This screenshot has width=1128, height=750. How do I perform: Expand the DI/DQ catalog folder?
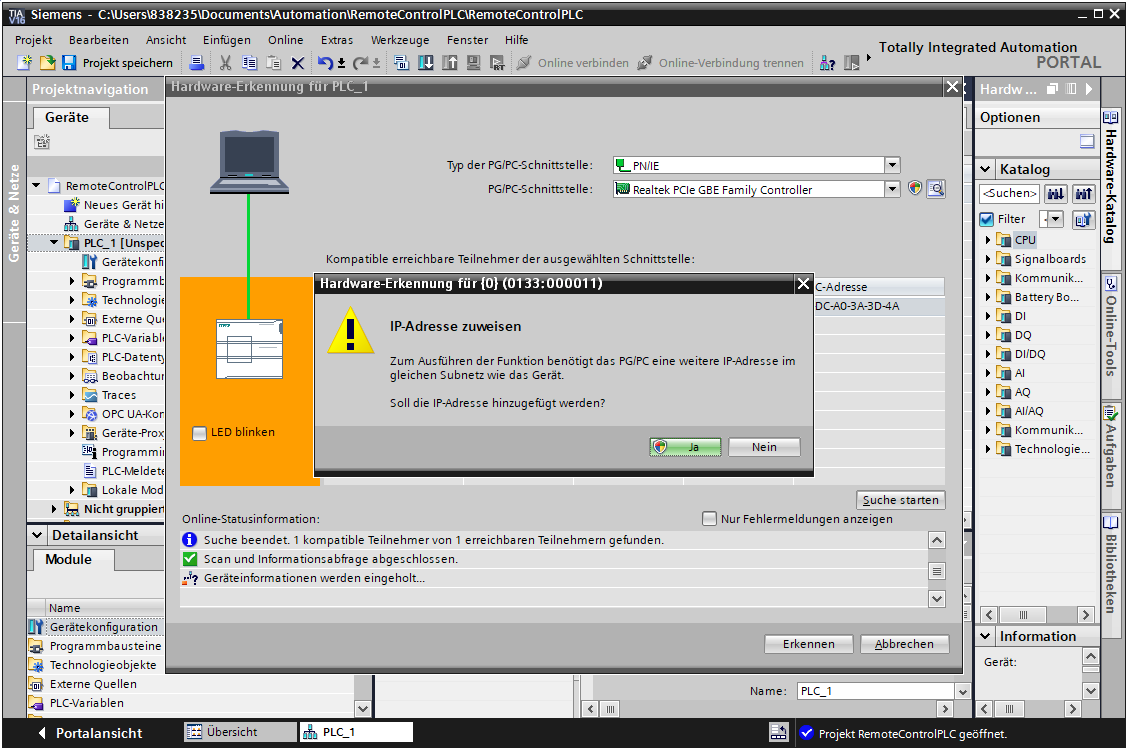pos(987,354)
